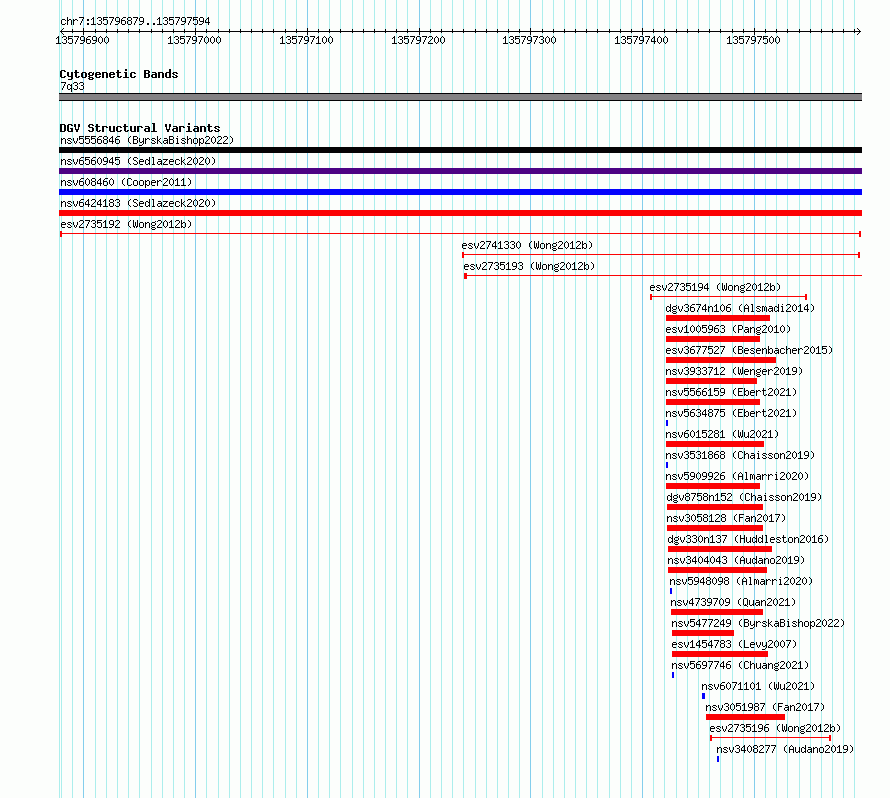Screen dimensions: 890x798
Task: Click ruler position 135797400
Action: [x=641, y=40]
